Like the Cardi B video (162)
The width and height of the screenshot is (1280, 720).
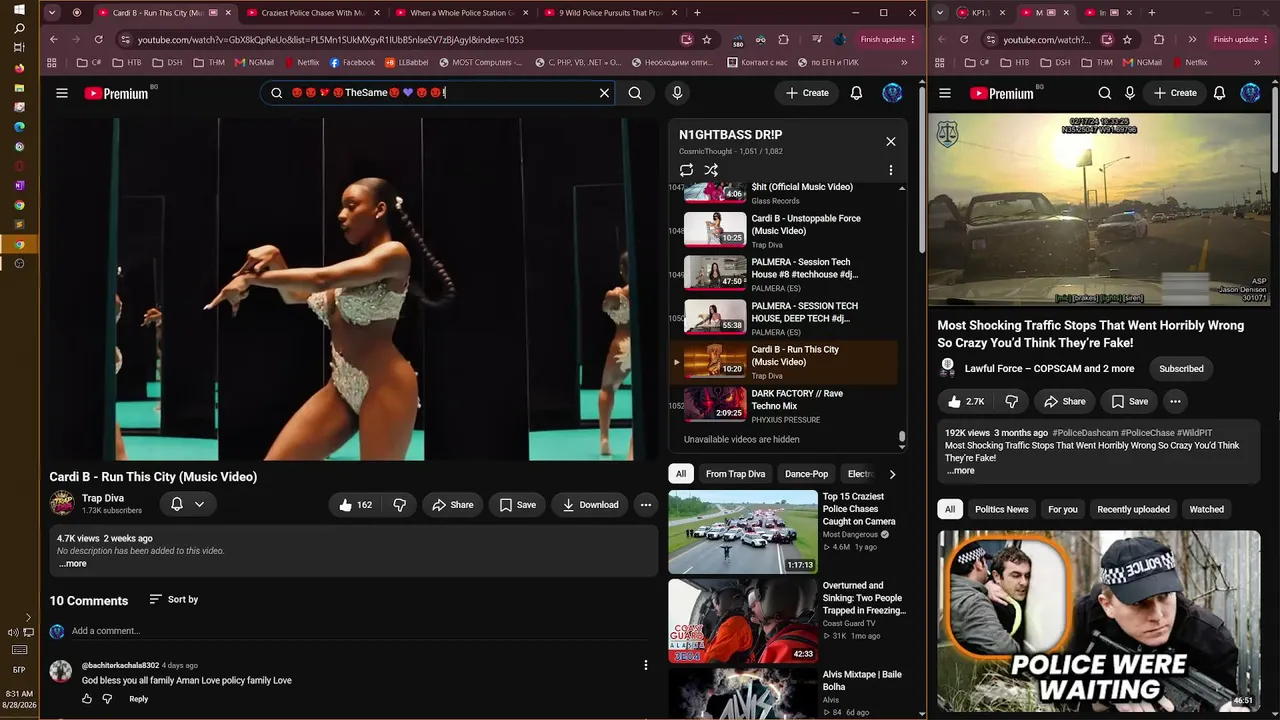click(355, 505)
